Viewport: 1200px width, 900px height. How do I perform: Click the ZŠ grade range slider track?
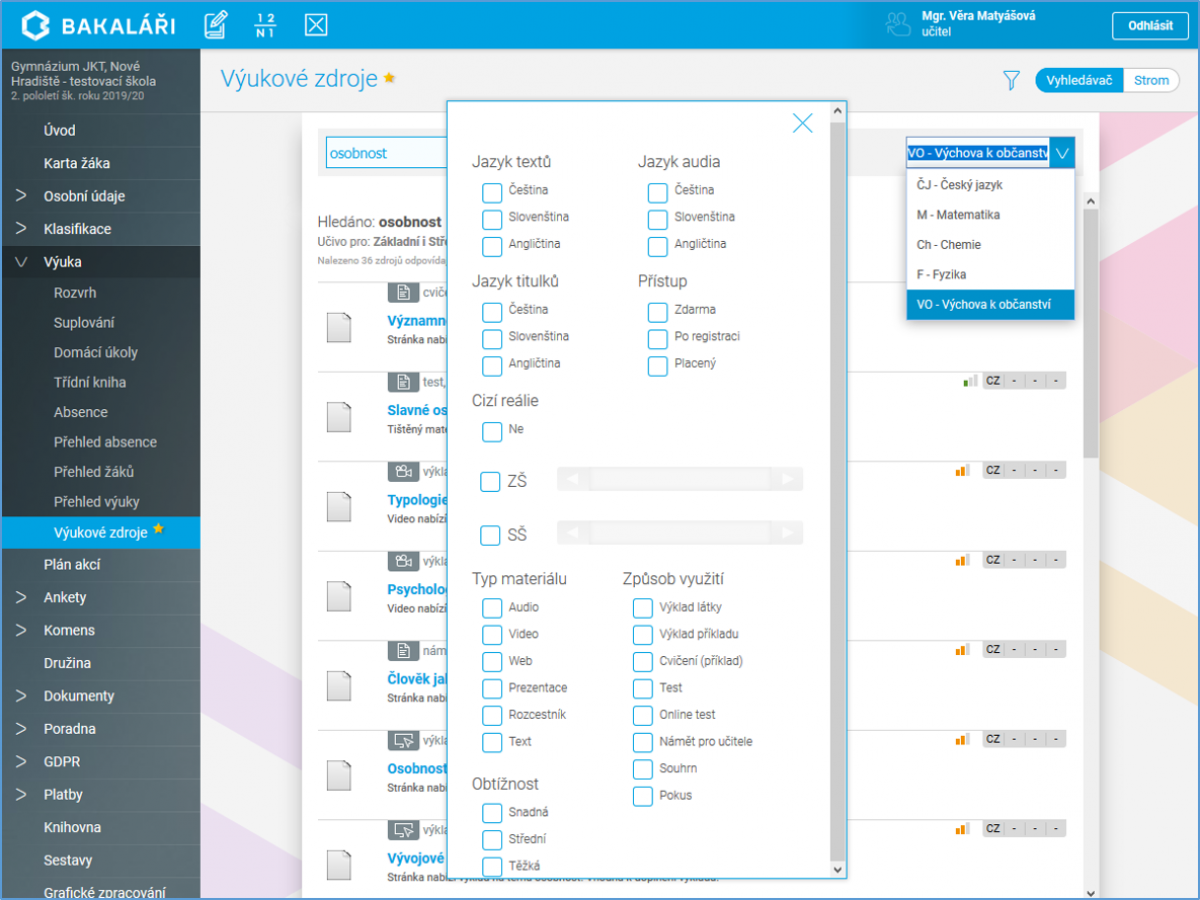[x=680, y=480]
